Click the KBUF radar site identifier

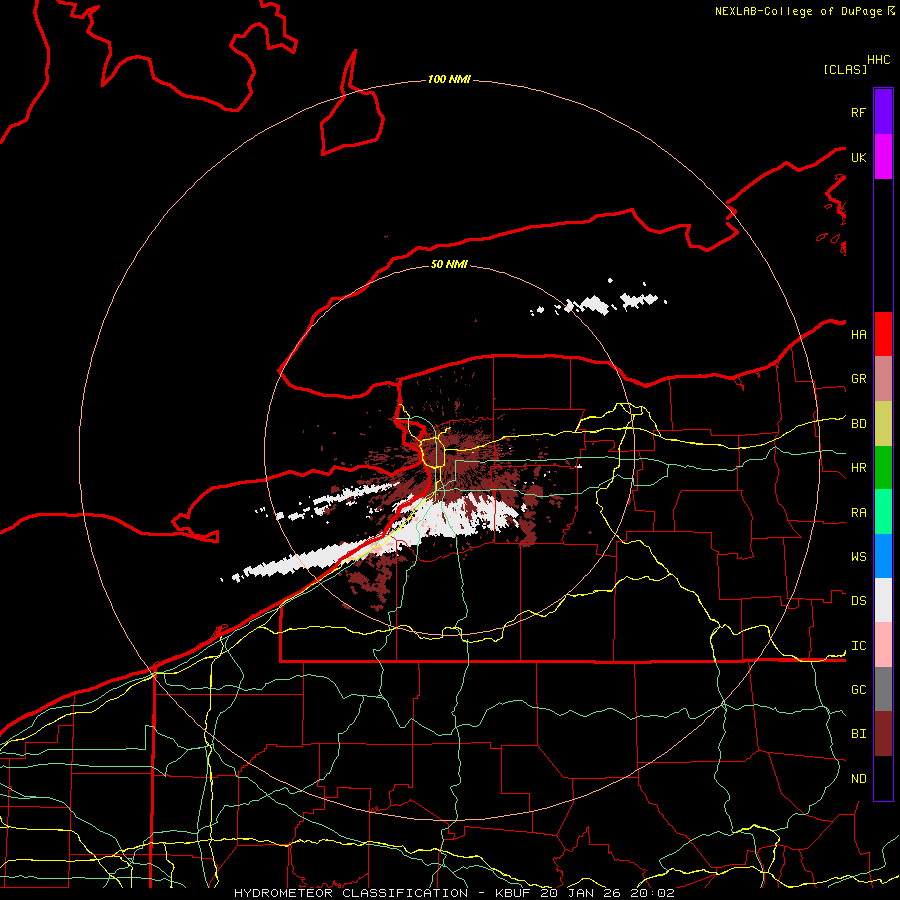(x=513, y=893)
